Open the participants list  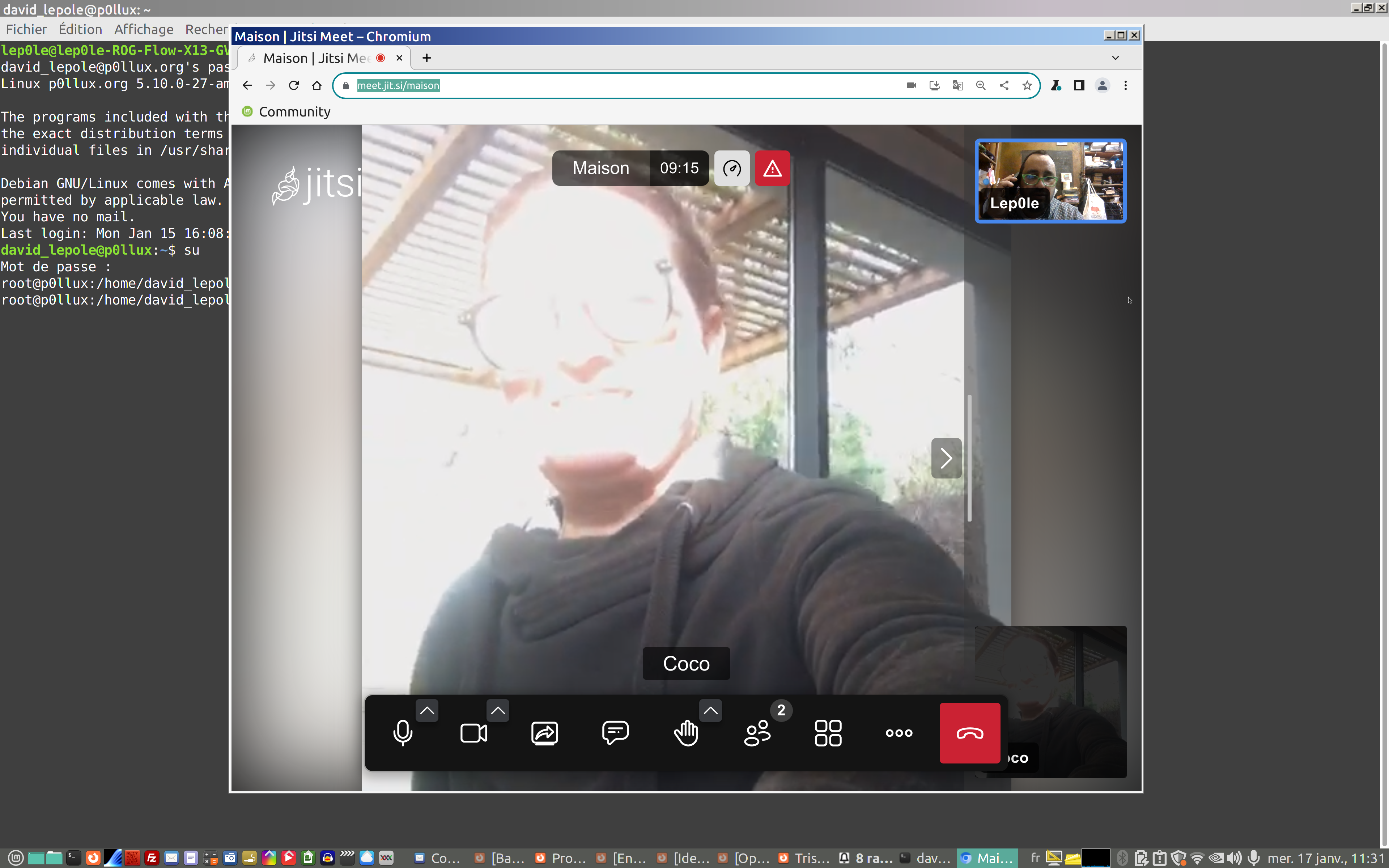757,732
